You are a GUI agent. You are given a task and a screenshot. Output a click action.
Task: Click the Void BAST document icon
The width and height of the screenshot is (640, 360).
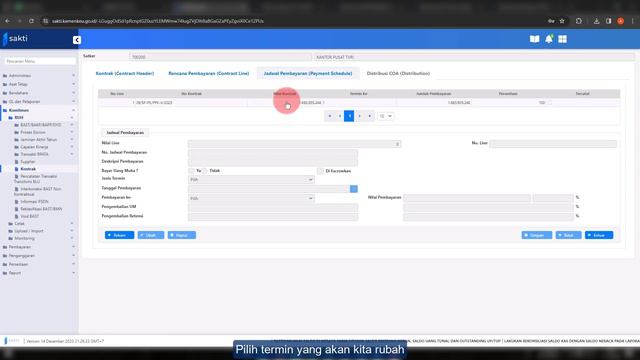(16, 216)
